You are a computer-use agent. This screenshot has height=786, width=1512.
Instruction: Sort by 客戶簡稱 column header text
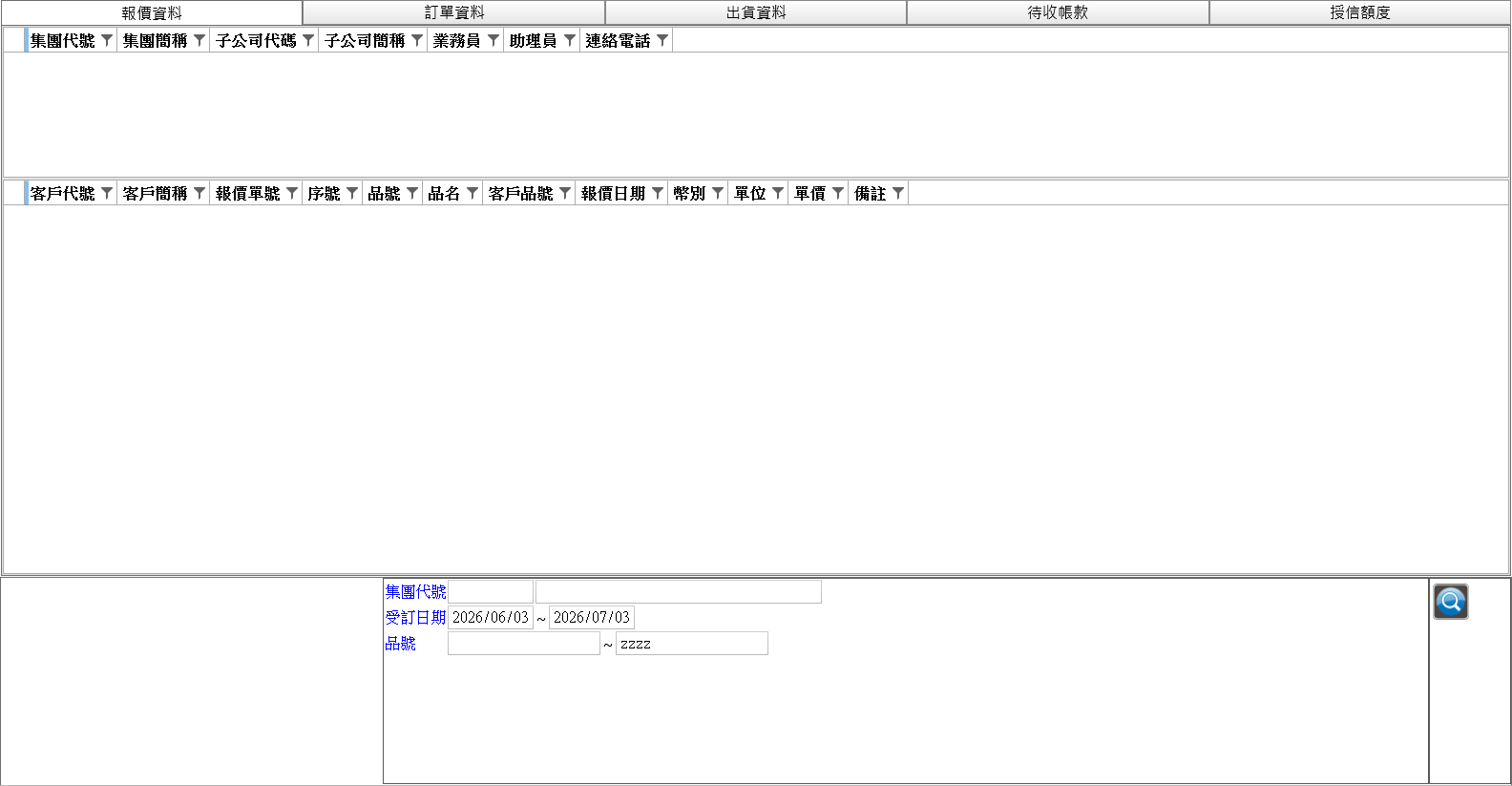click(x=156, y=193)
